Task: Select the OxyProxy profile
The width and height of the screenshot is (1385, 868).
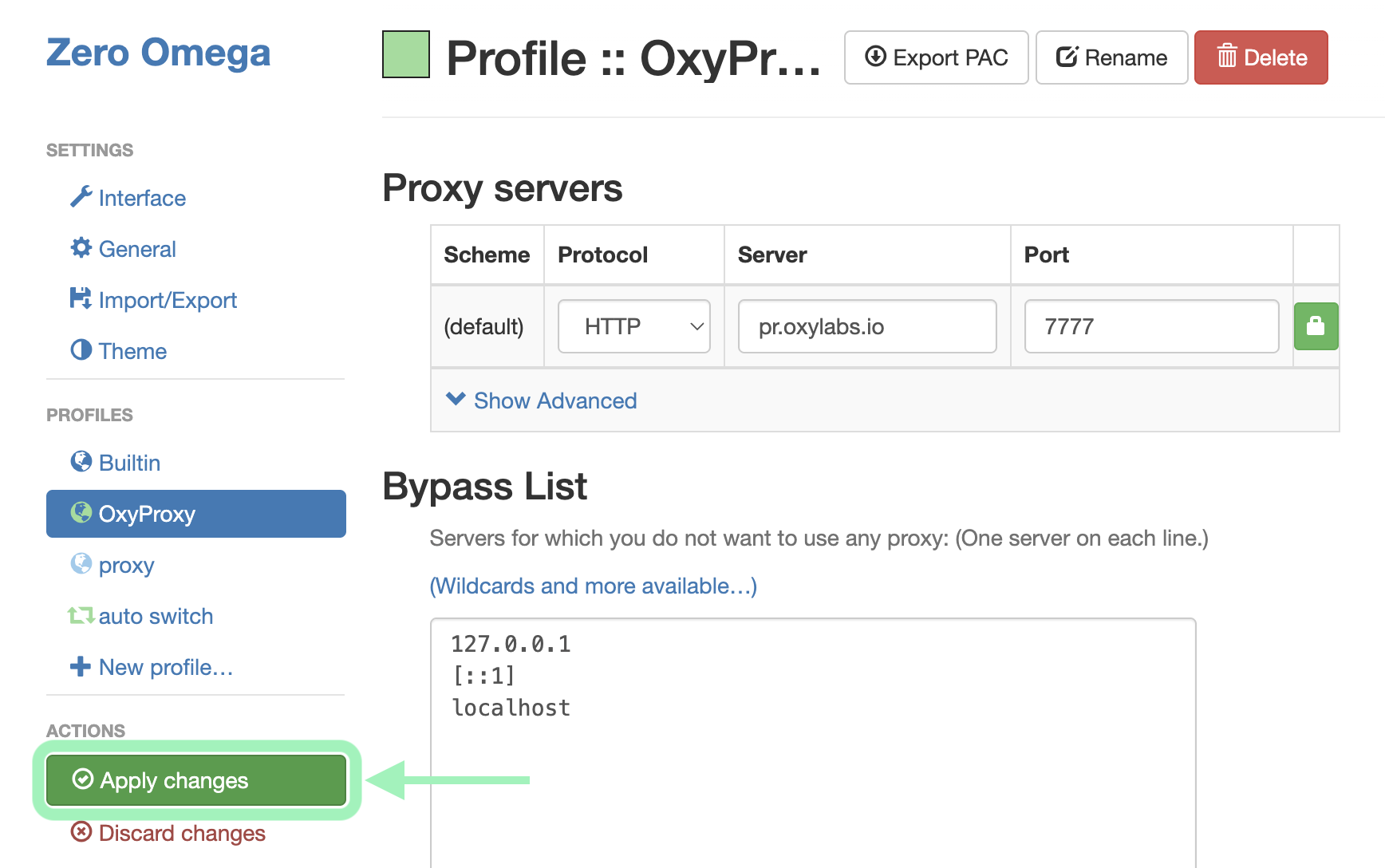Action: click(x=196, y=514)
